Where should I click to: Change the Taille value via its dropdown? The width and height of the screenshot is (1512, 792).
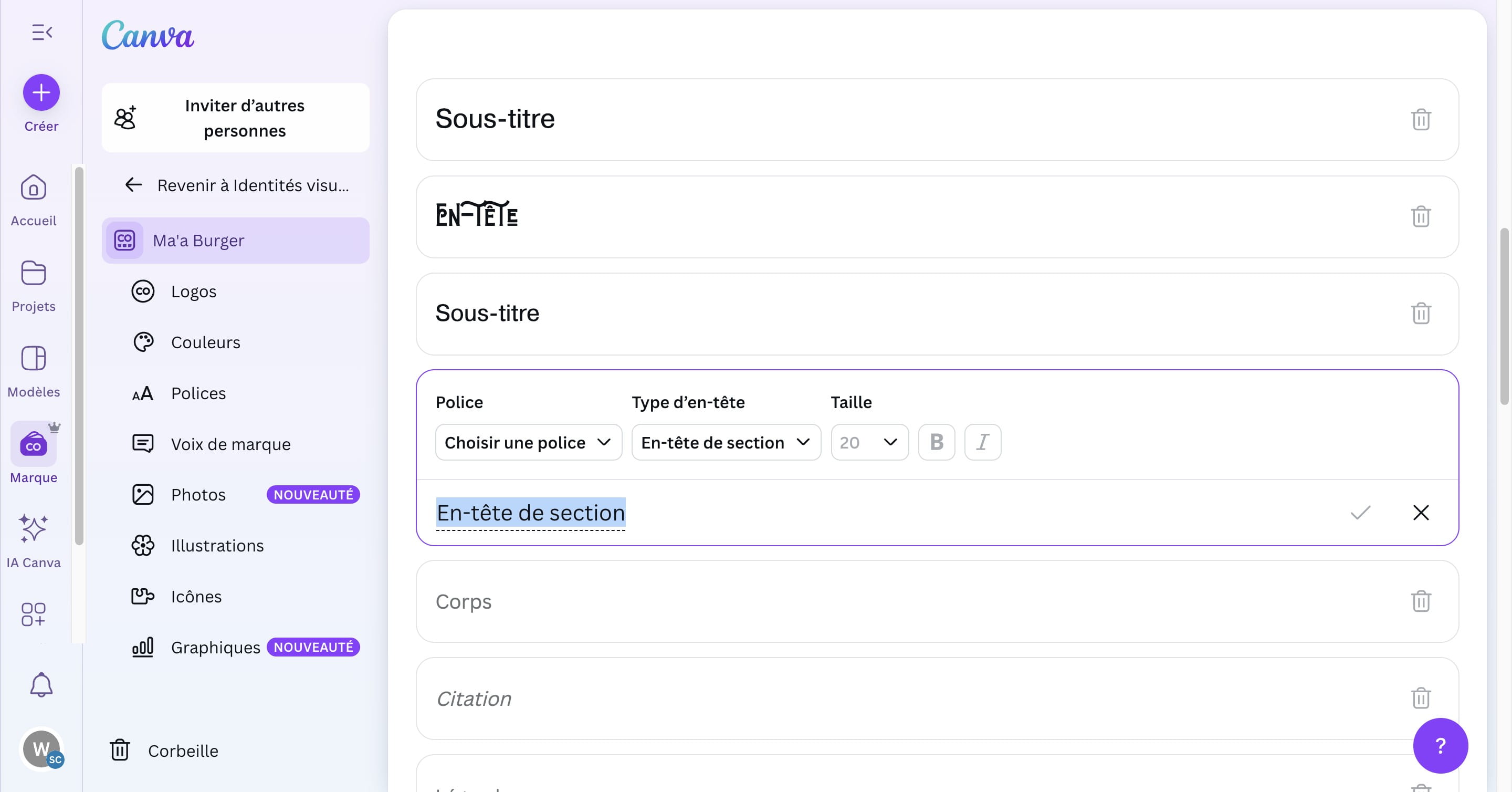click(x=869, y=442)
